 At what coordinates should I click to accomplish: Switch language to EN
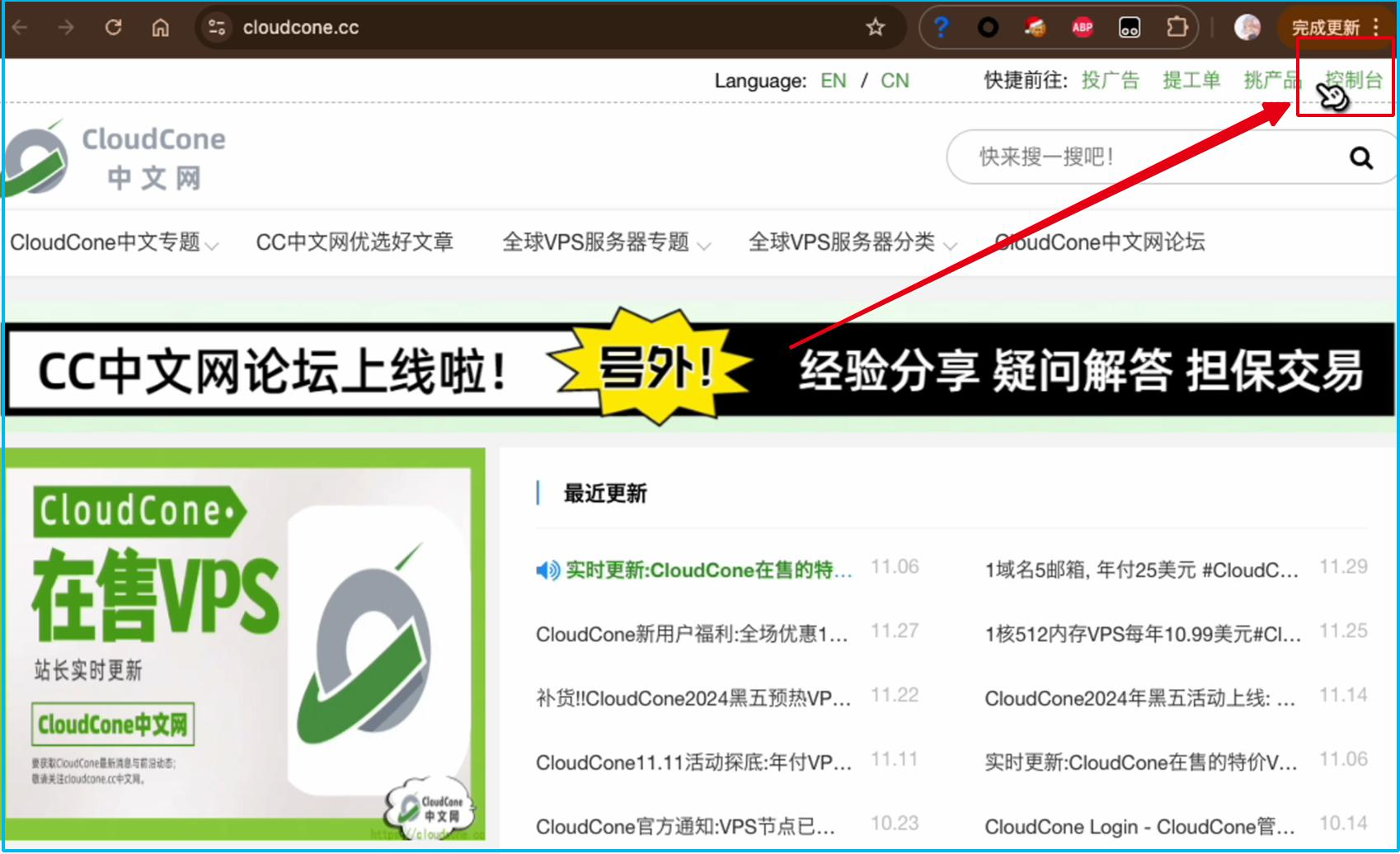point(834,81)
